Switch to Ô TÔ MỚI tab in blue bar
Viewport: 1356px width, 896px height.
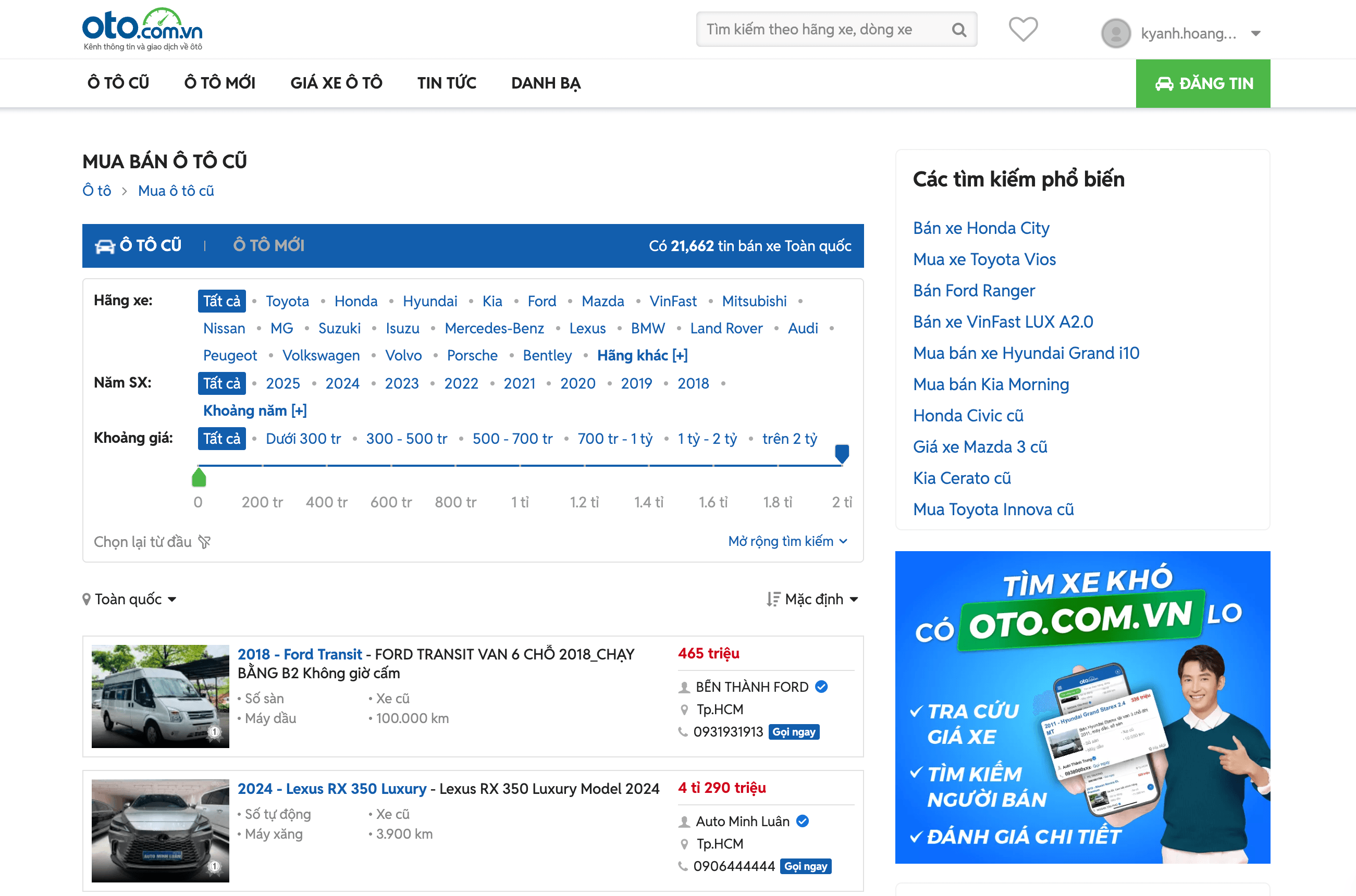[x=269, y=246]
